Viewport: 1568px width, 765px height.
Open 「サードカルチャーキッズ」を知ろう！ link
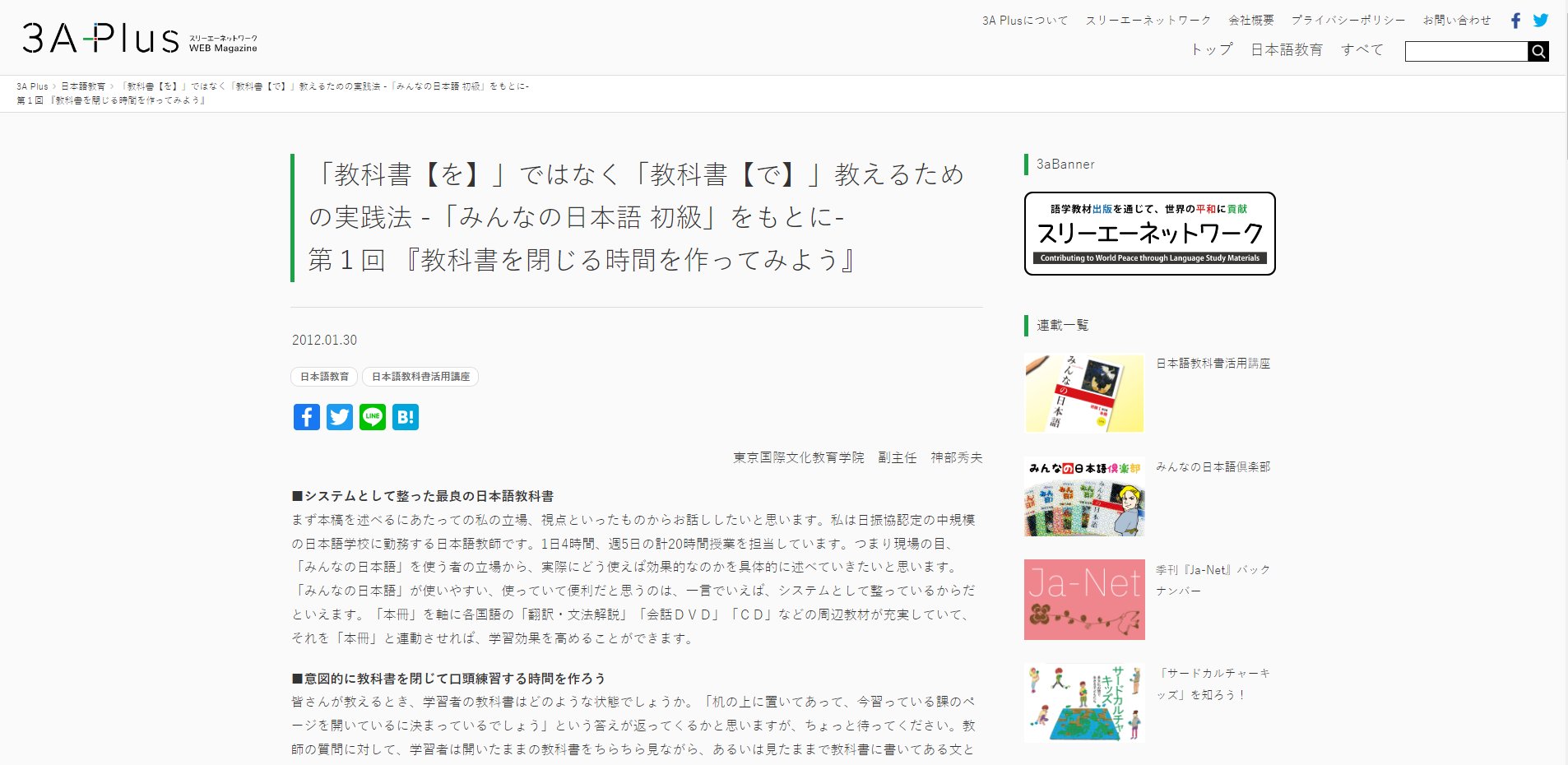click(1213, 684)
